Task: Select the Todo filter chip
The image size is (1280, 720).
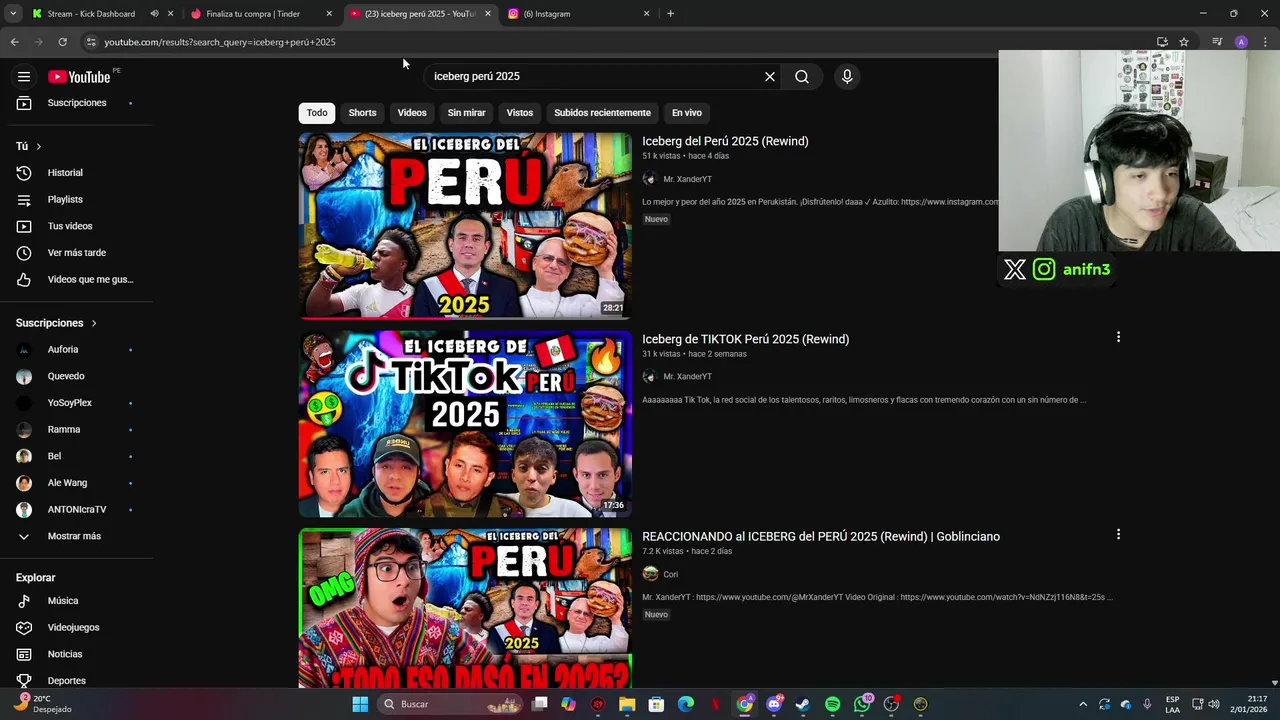Action: pyautogui.click(x=317, y=113)
